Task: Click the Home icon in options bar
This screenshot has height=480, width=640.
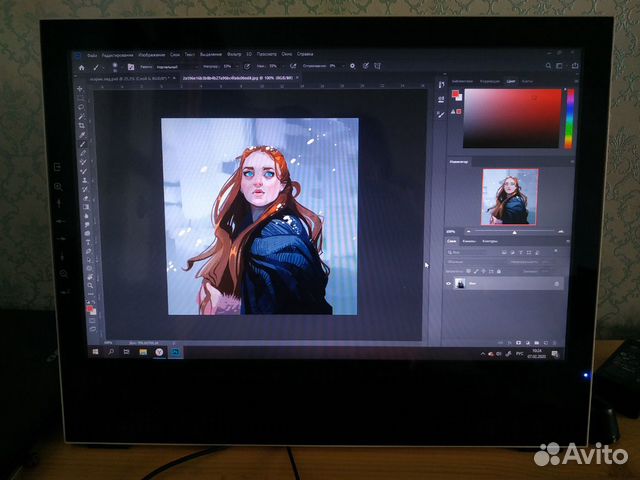Action: [82, 67]
